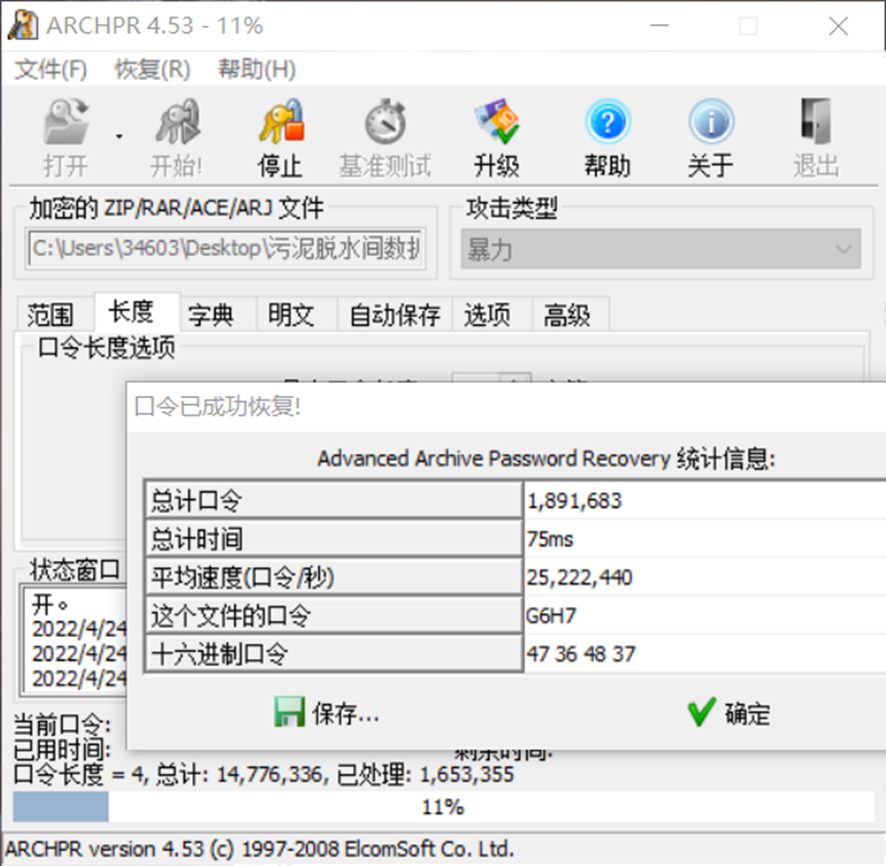886x866 pixels.
Task: Click the green checkmark 确定 icon
Action: pyautogui.click(x=703, y=713)
